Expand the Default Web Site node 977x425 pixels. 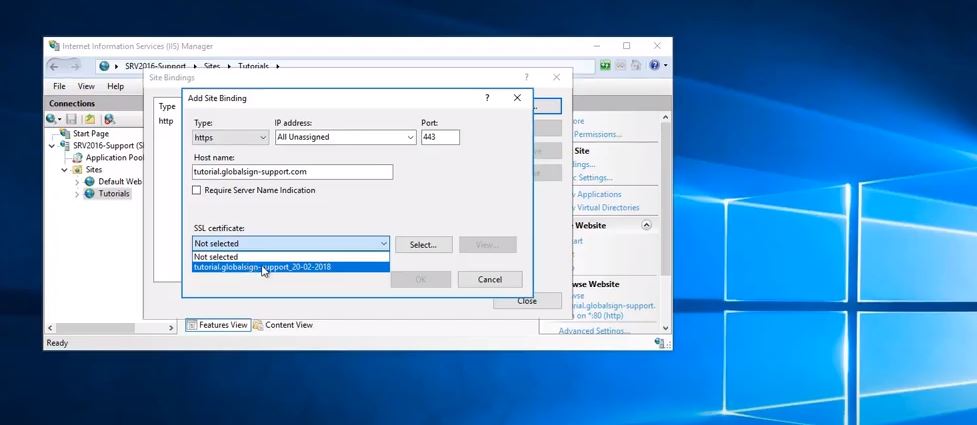[x=77, y=182]
